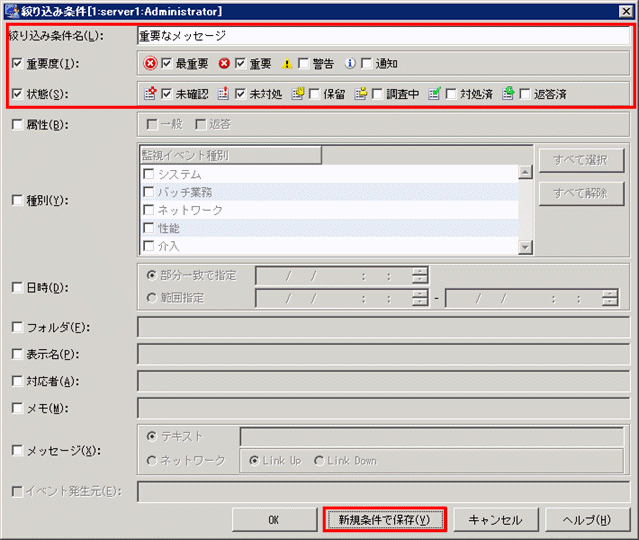Uncheck the 未対処 status checkbox
Viewport: 639px width, 540px height.
point(240,94)
